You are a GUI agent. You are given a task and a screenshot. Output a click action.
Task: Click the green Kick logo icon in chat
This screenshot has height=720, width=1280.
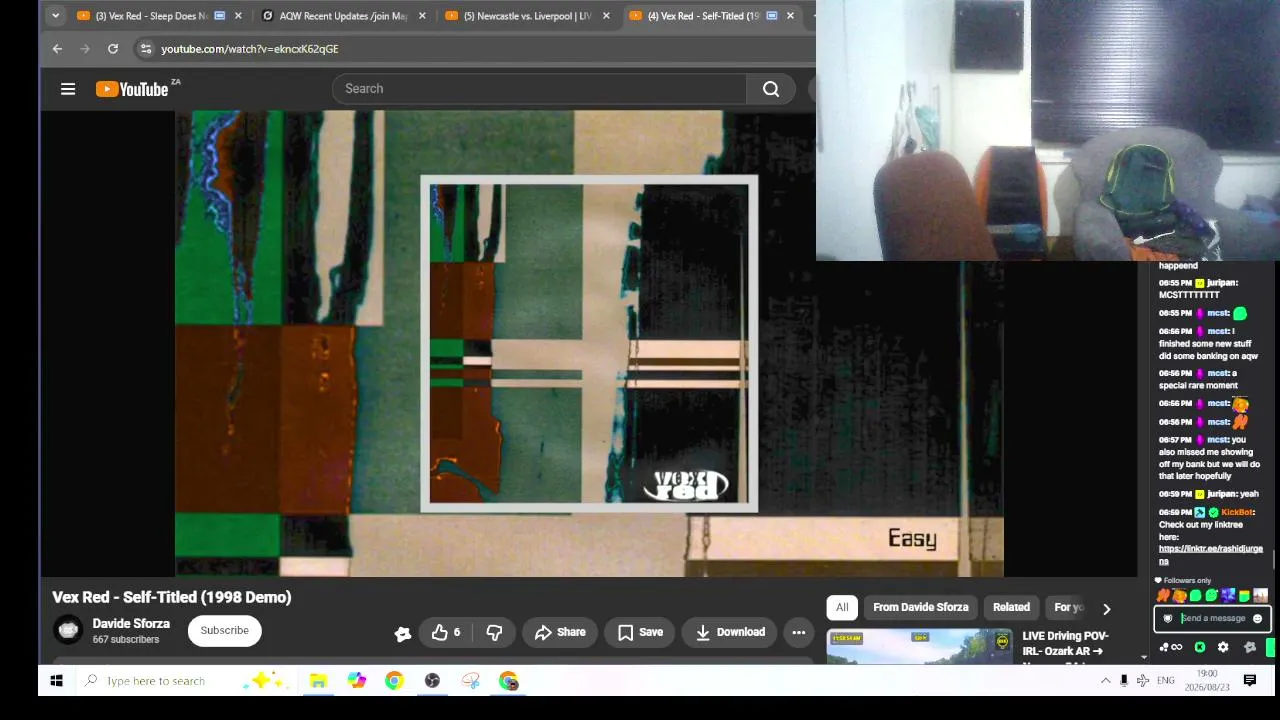pos(1199,647)
